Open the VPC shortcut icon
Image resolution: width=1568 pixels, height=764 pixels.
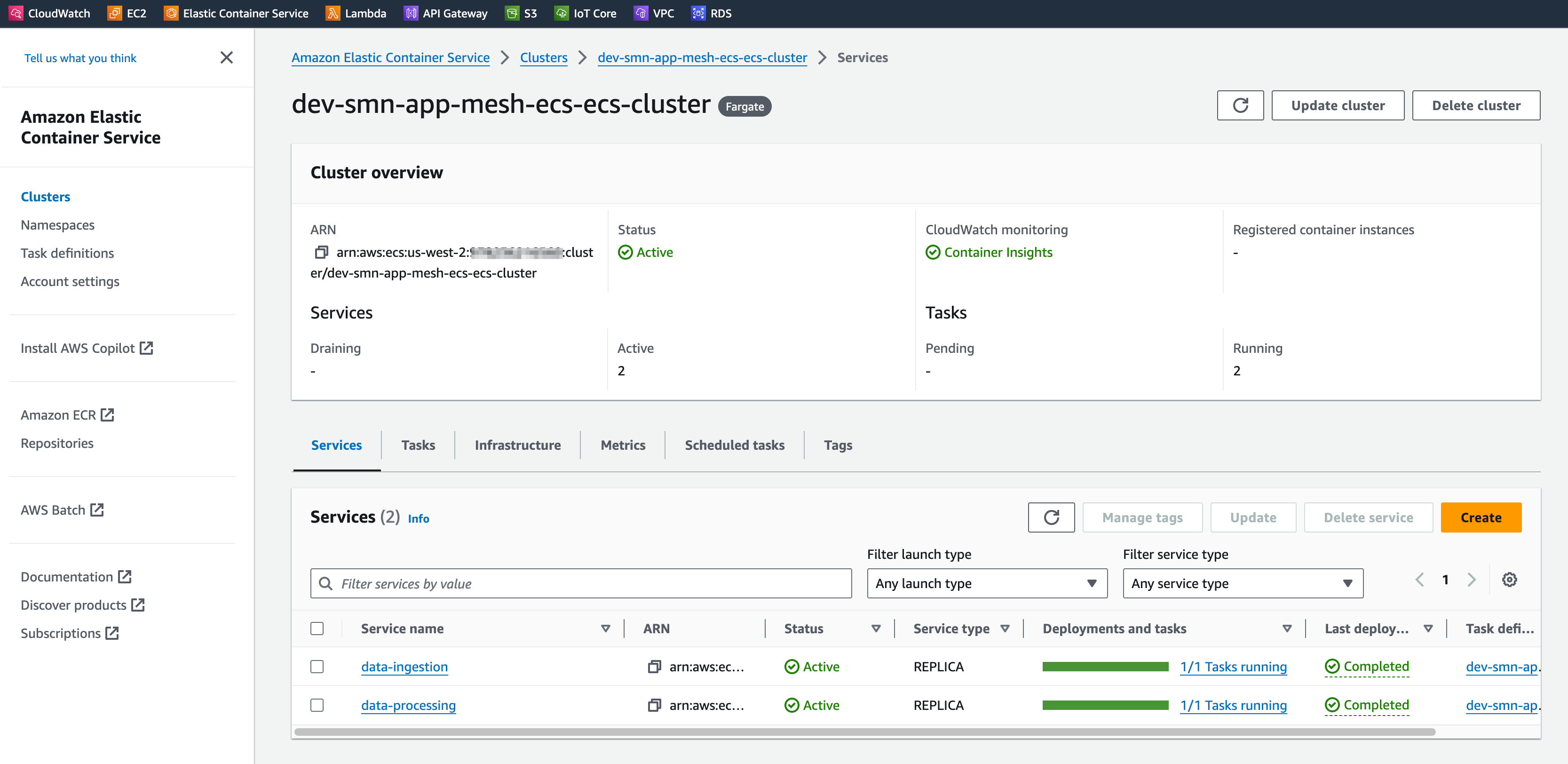click(641, 13)
